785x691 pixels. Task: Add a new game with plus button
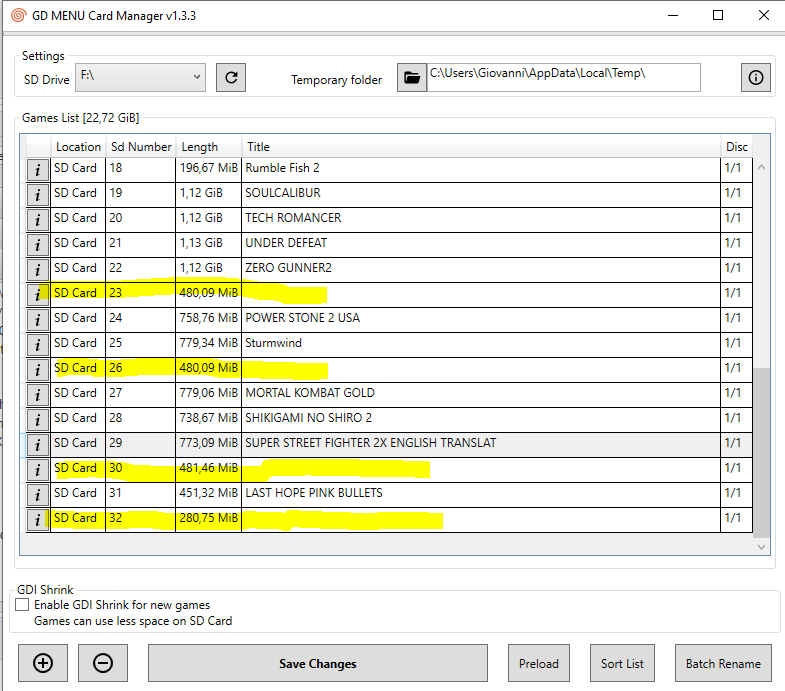(43, 663)
